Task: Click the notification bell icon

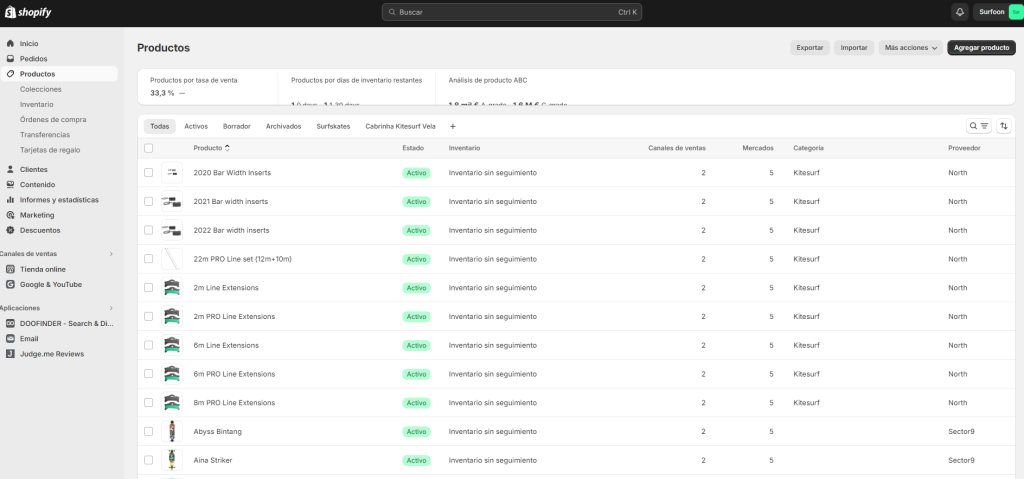Action: [x=960, y=12]
